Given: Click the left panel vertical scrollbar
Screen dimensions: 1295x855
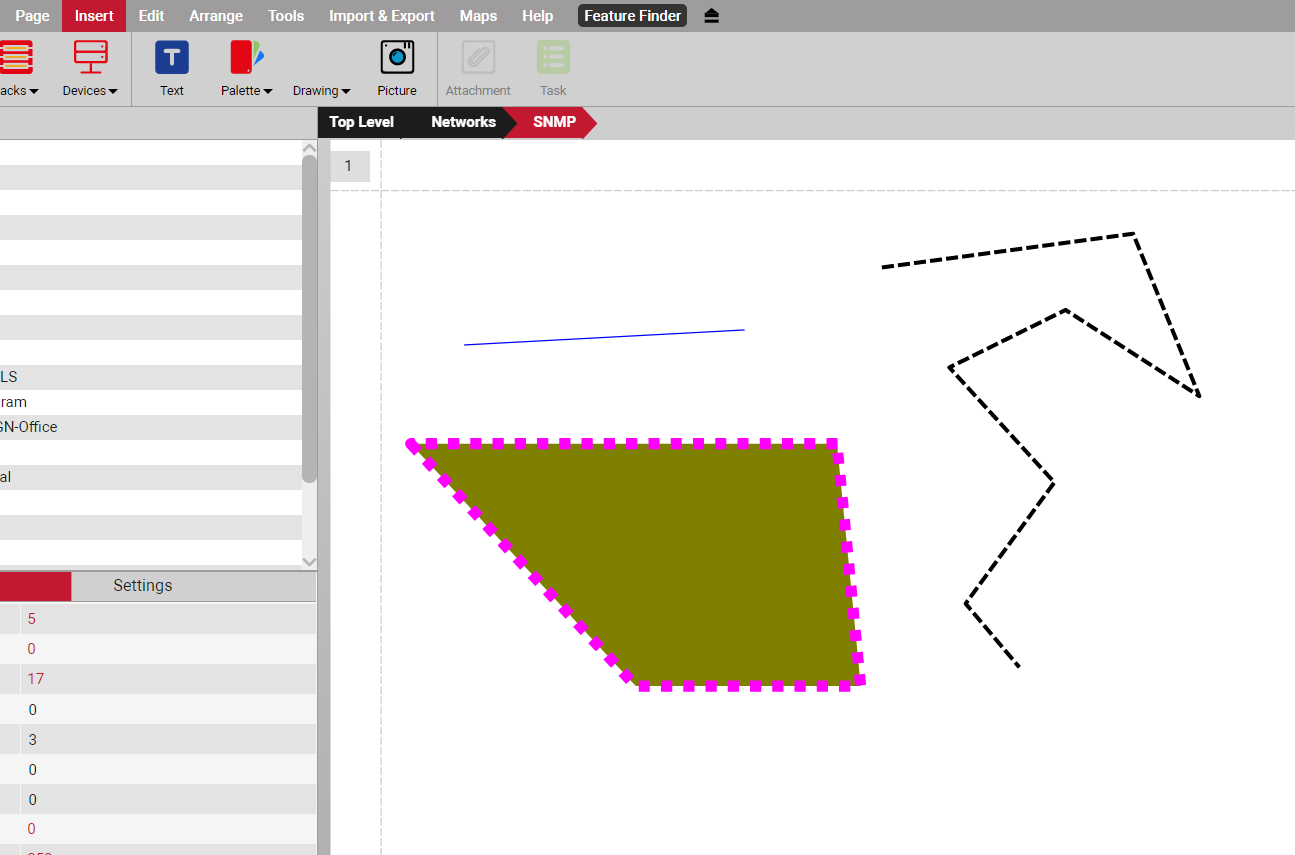Looking at the screenshot, I should [309, 320].
